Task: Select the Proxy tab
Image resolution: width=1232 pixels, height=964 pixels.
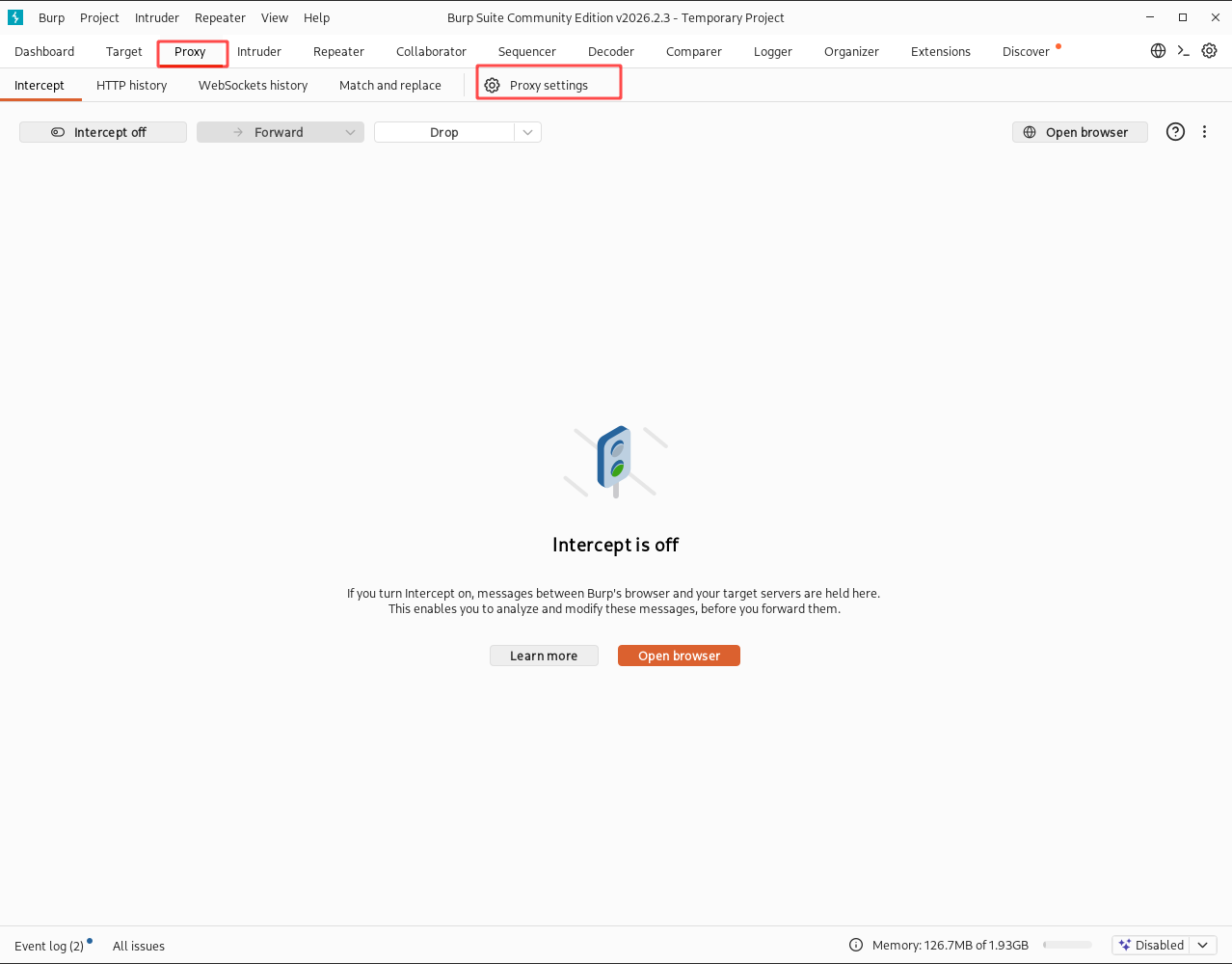Action: point(190,51)
